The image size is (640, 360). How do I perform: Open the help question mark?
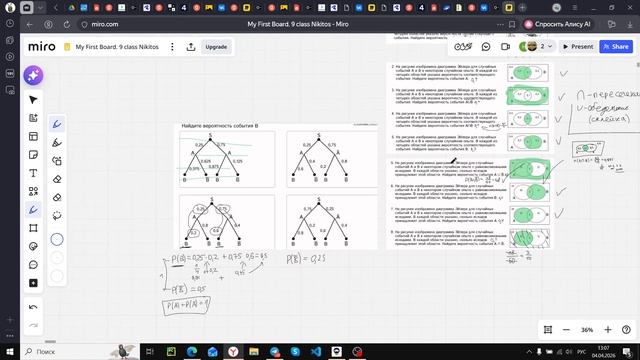click(x=626, y=330)
